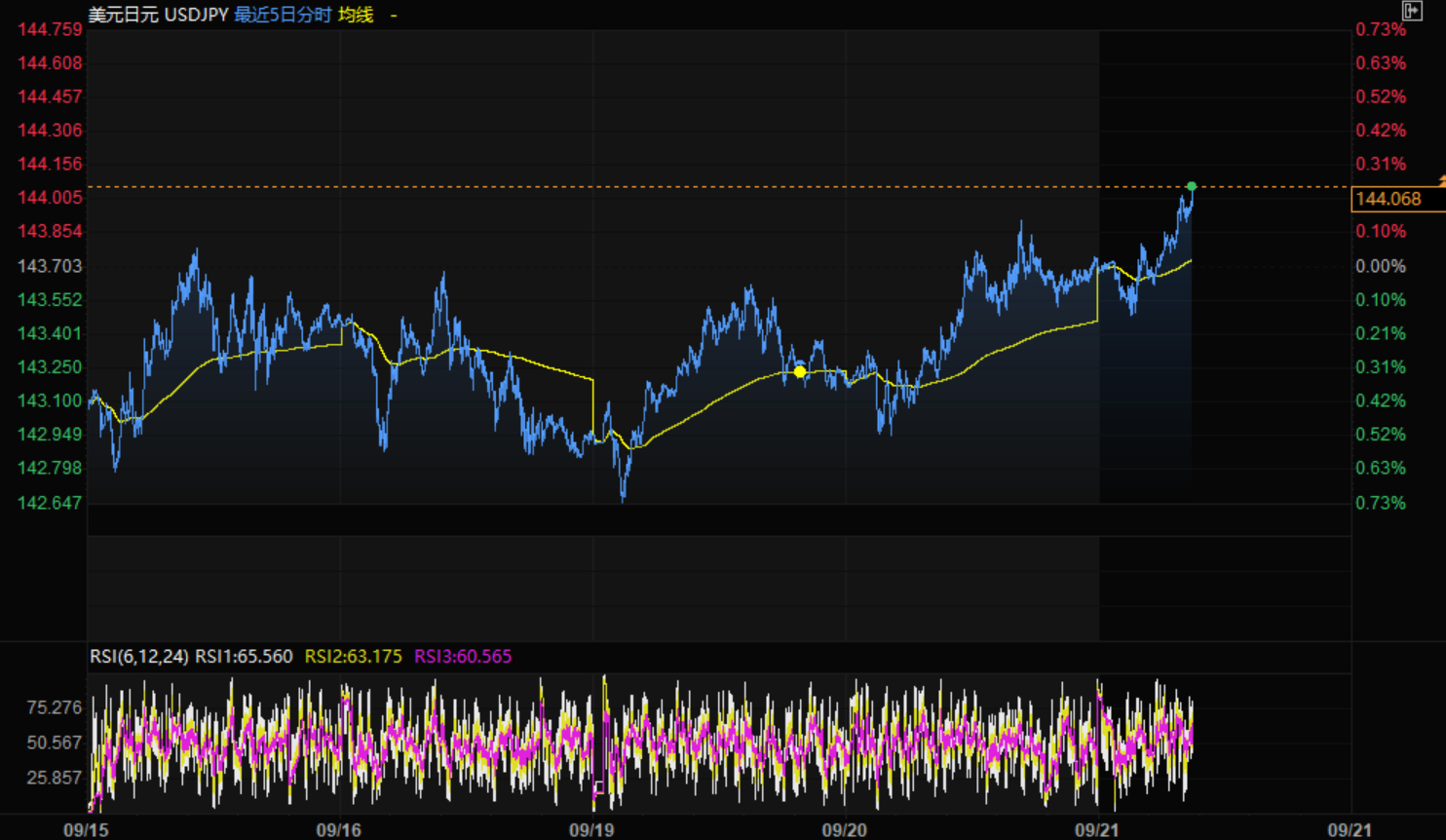Click the 143.552 price axis label
This screenshot has width=1446, height=840.
coord(50,299)
